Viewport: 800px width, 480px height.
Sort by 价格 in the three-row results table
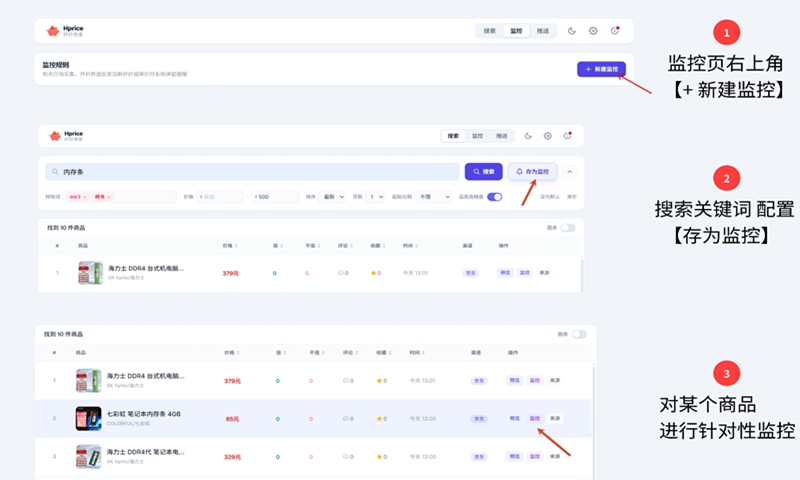(232, 352)
